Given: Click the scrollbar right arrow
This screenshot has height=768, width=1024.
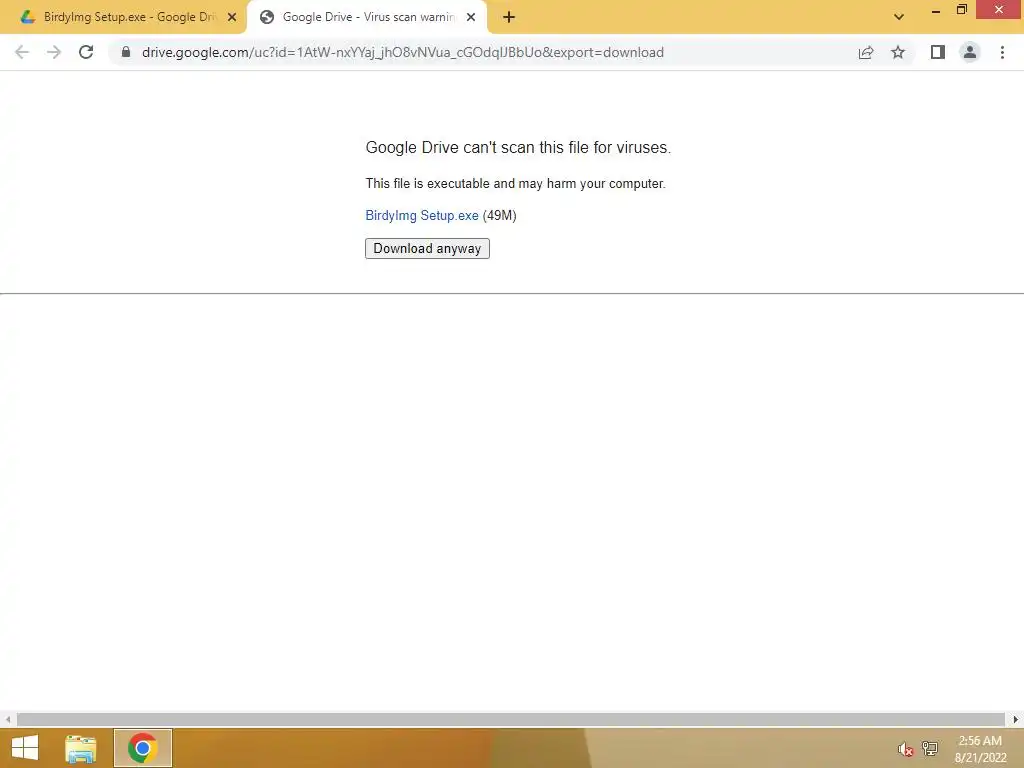Looking at the screenshot, I should click(1016, 719).
